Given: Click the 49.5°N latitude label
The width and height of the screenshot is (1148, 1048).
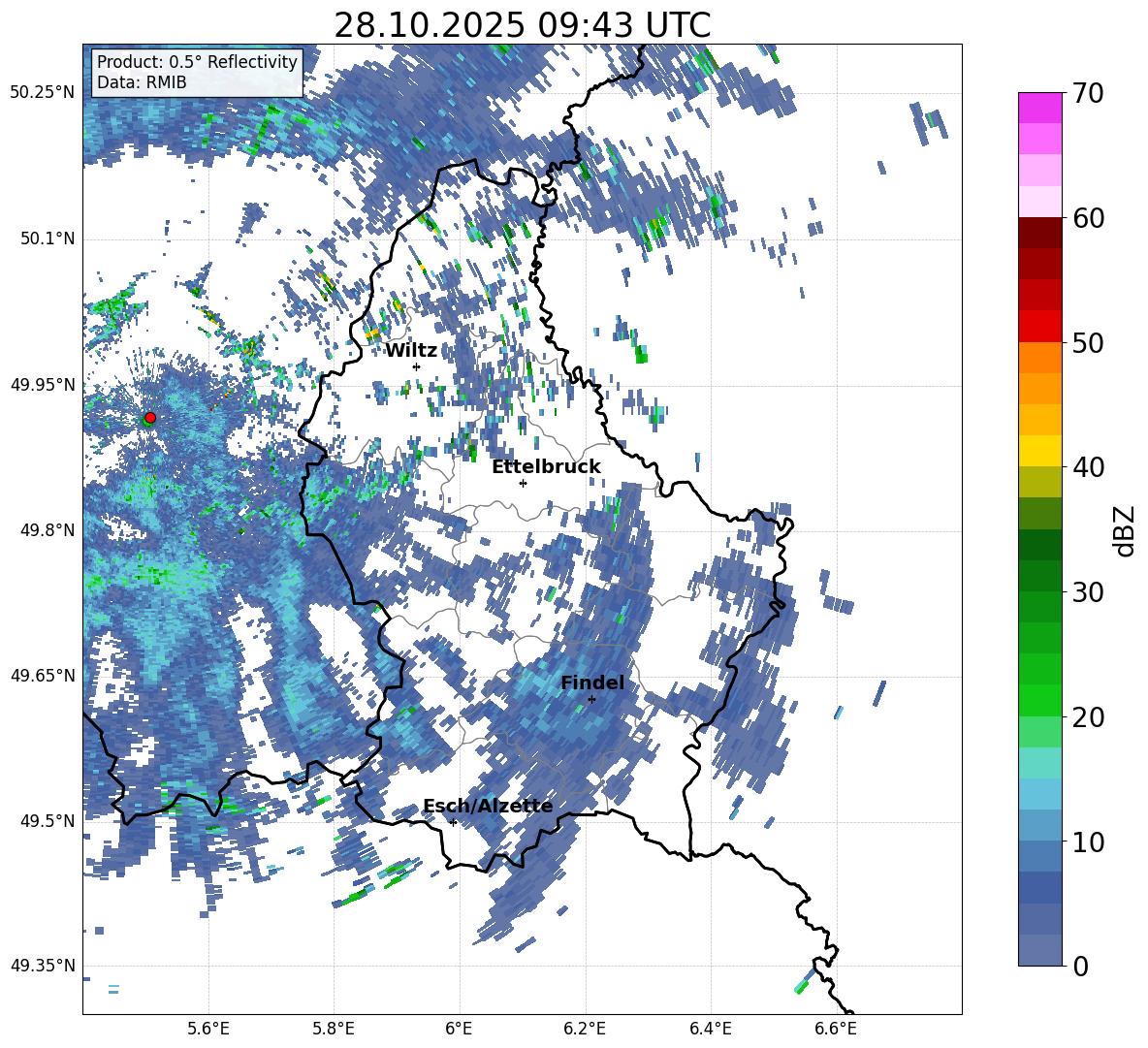Looking at the screenshot, I should click(x=48, y=821).
